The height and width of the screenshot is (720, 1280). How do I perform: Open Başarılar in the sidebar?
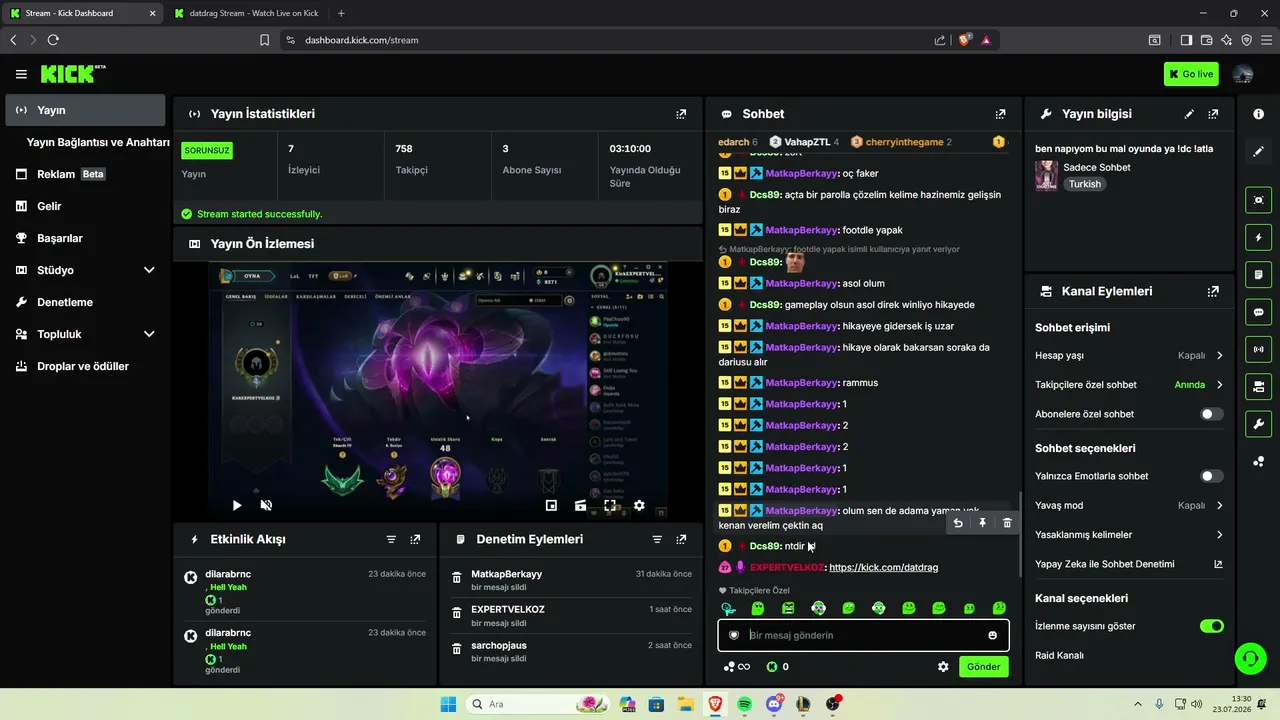[86, 238]
